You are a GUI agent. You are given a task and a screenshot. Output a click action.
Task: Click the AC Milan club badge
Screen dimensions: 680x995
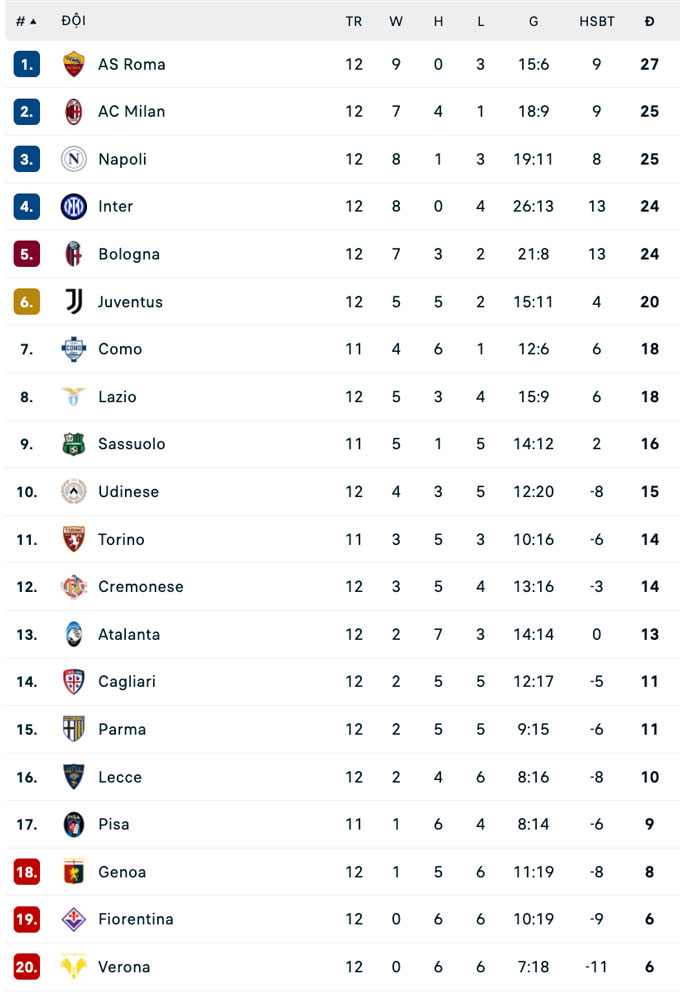point(74,111)
